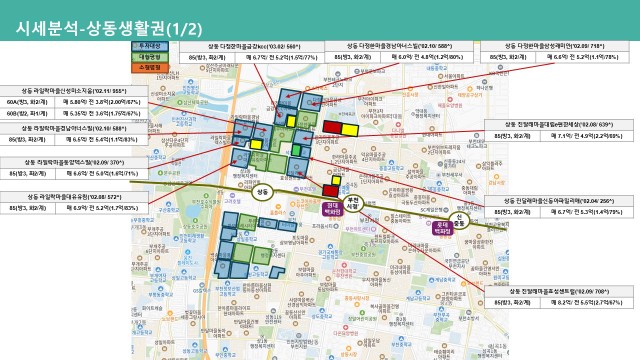The image size is (640, 360).
Task: Select cell 매 5.80억/ 전 3.8억(2.00억/67%)
Action: 101,102
